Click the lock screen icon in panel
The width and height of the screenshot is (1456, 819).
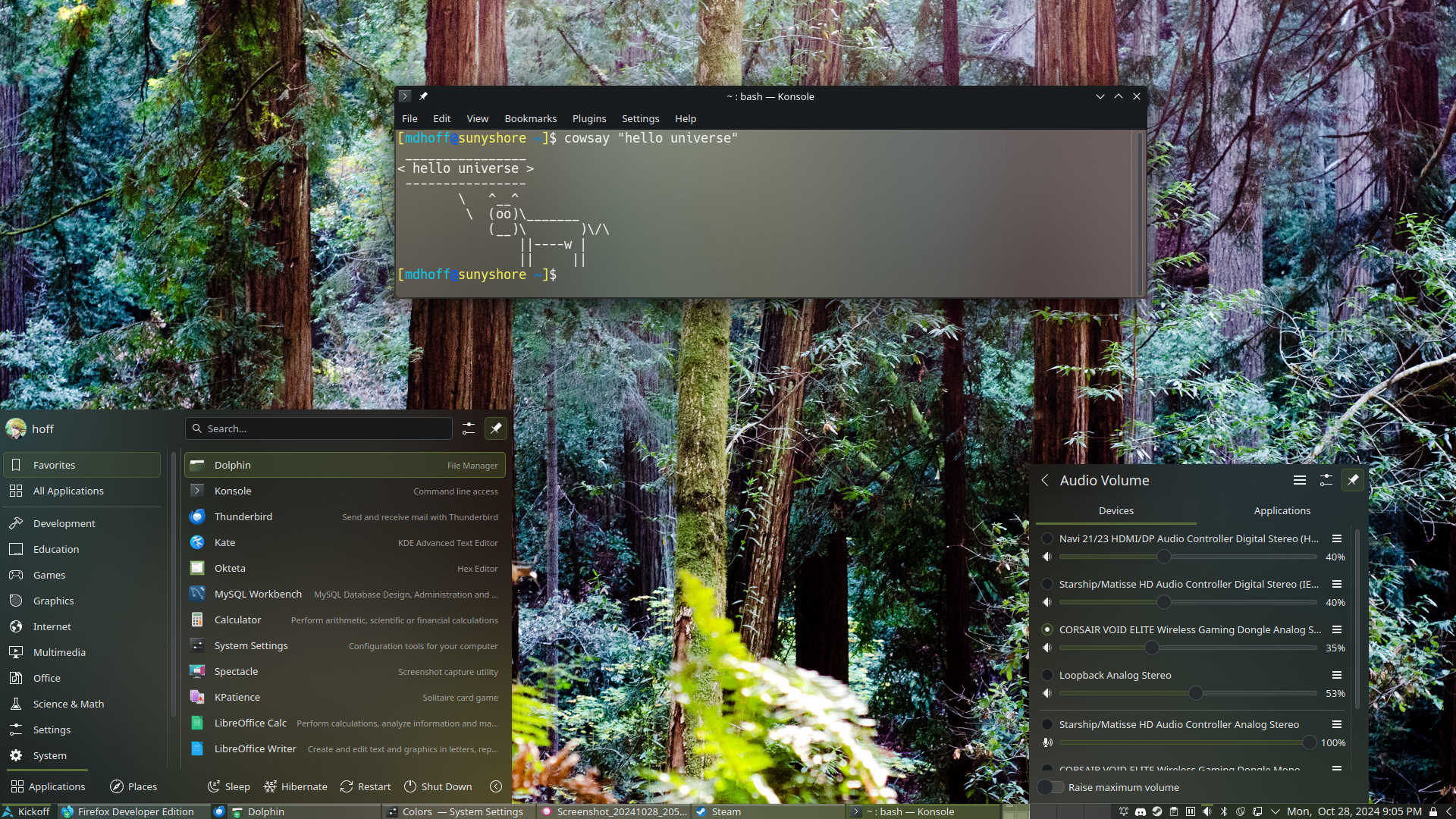click(1433, 811)
